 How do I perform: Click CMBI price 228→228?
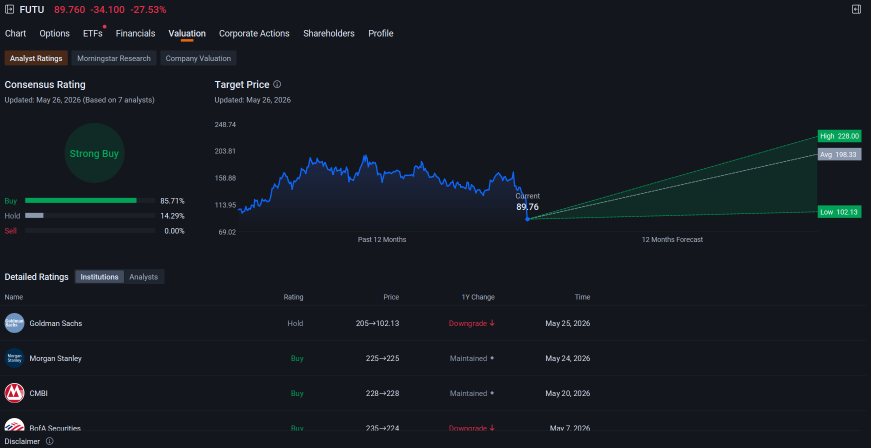[x=382, y=393]
